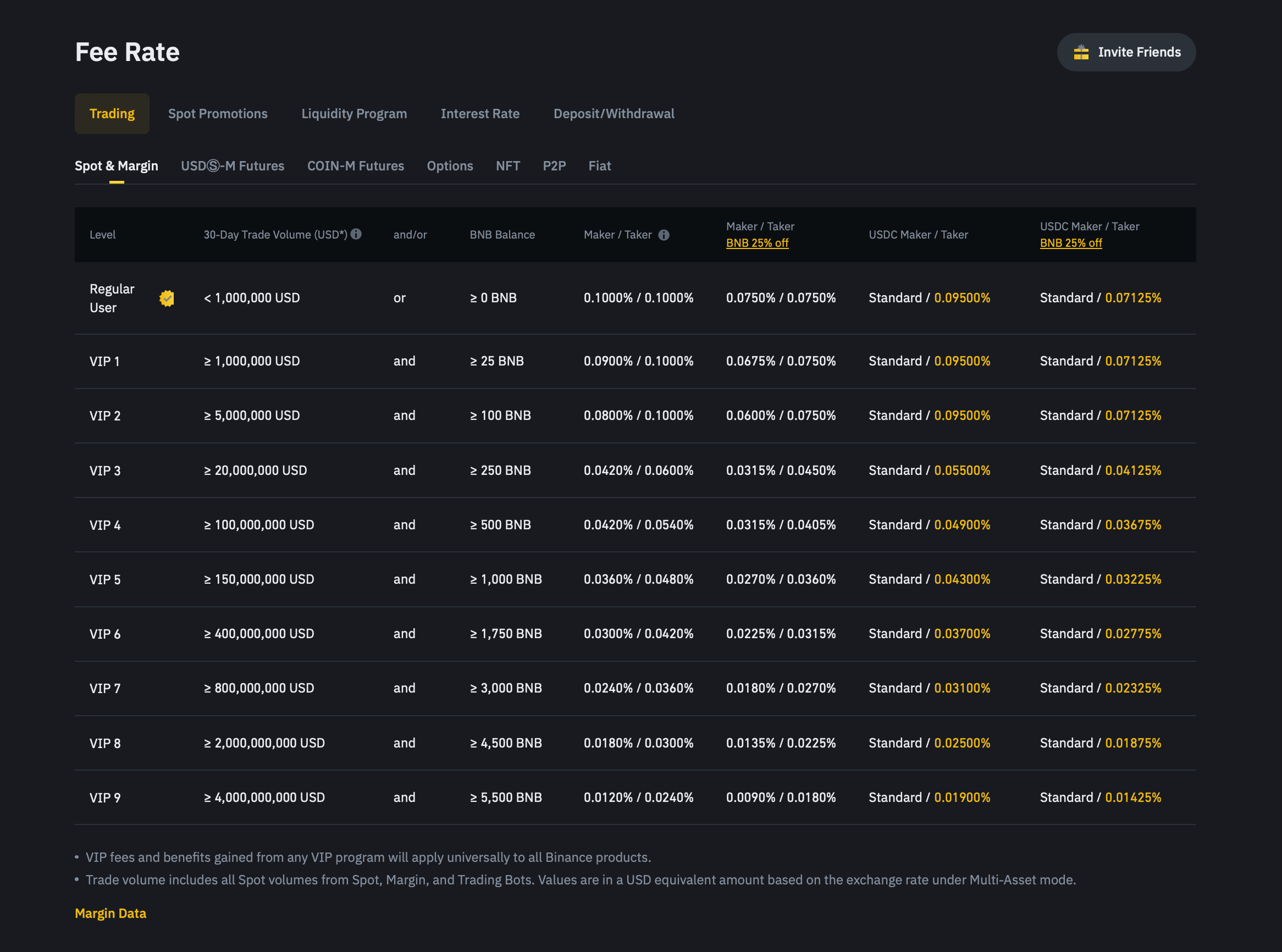
Task: Click info icon next to Maker / Taker header
Action: click(x=664, y=235)
